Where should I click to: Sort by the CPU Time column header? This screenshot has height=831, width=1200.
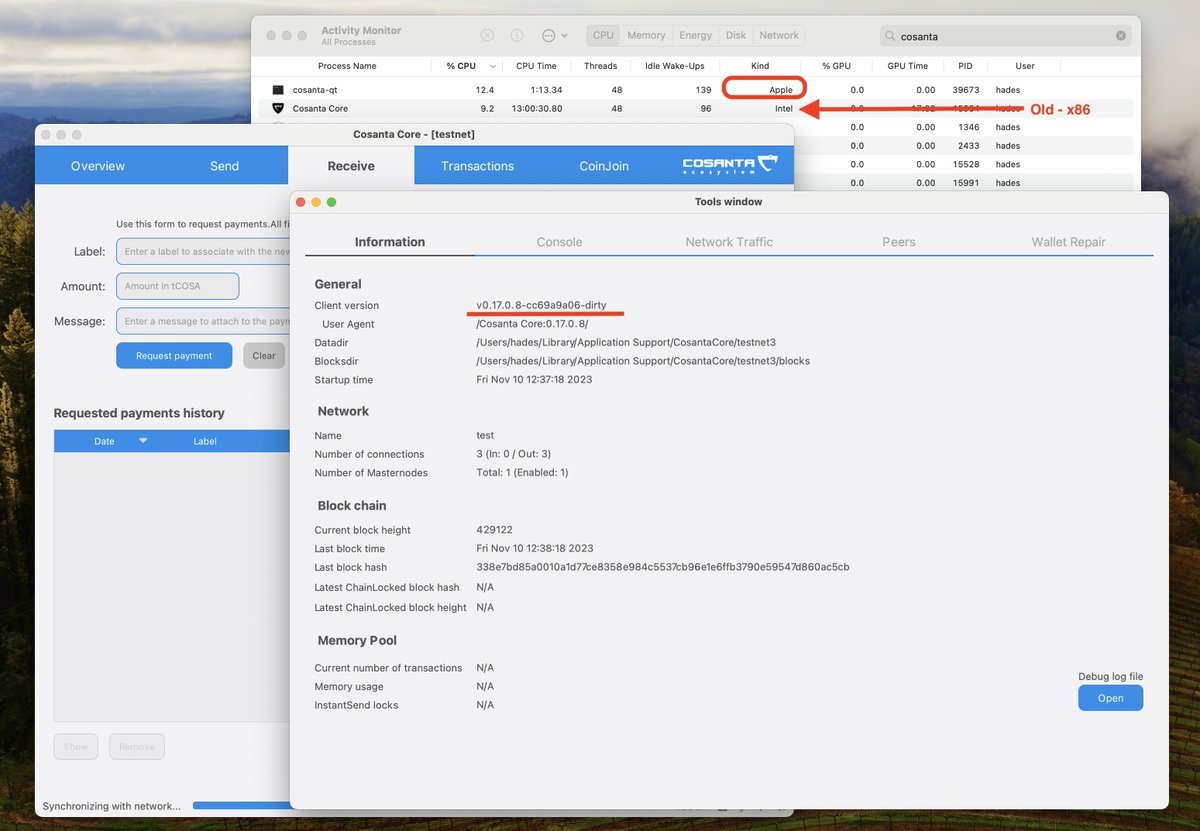[536, 66]
